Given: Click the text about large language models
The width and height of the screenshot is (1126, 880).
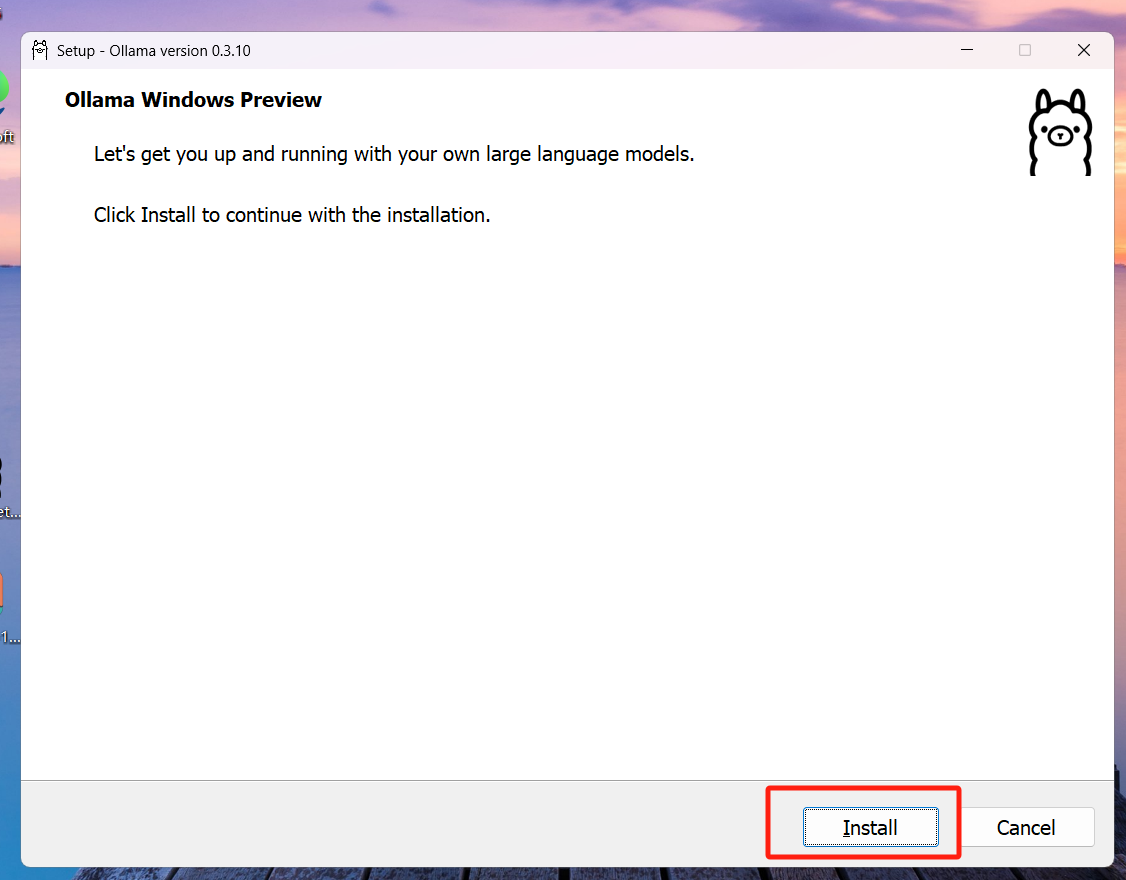Looking at the screenshot, I should (x=393, y=155).
